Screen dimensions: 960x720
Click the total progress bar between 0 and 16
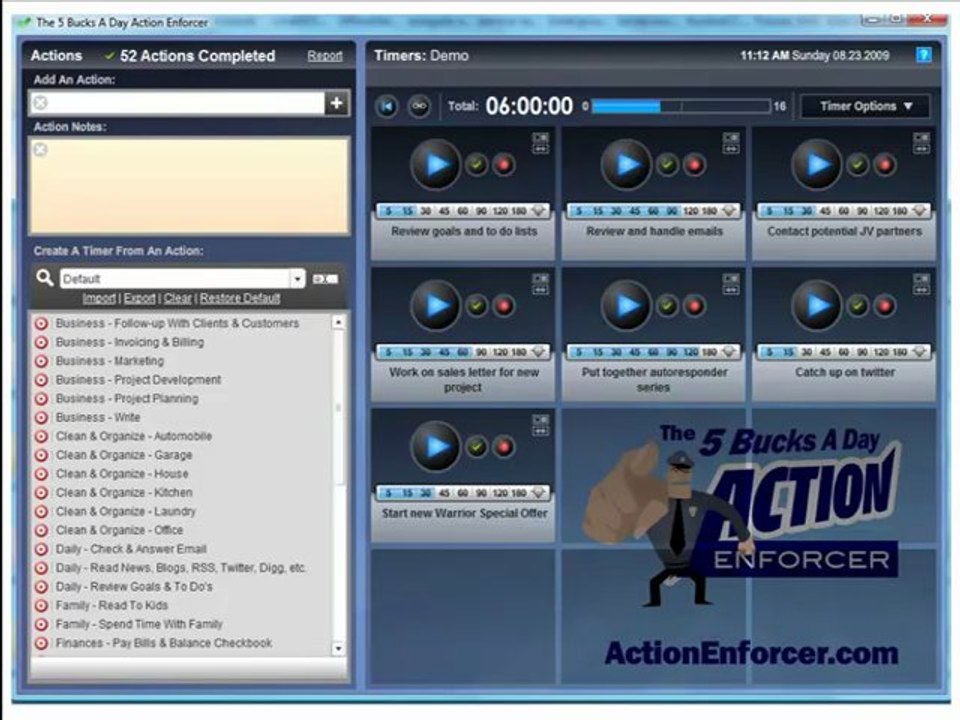point(681,106)
